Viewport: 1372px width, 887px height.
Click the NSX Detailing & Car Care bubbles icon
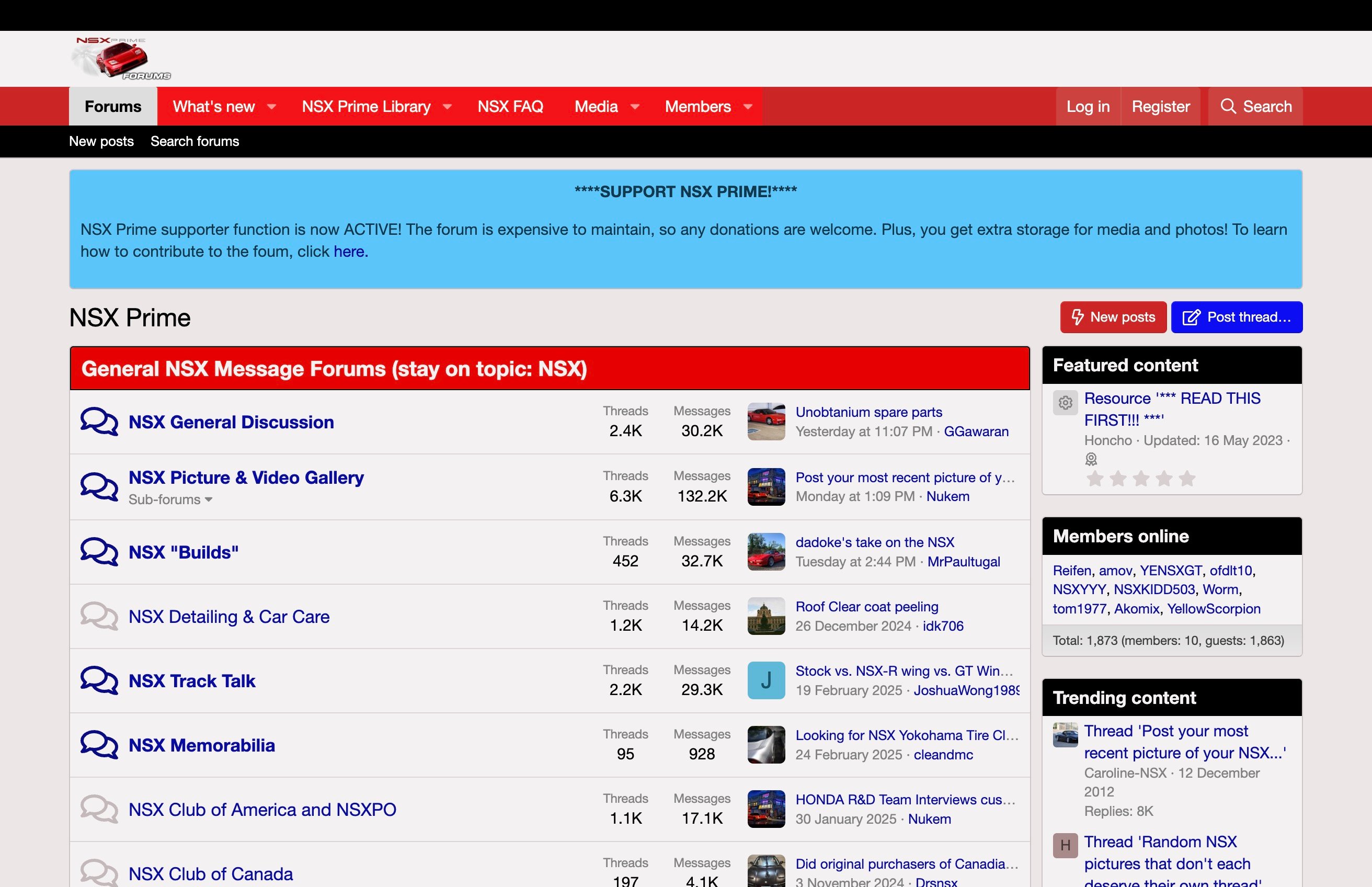[99, 616]
